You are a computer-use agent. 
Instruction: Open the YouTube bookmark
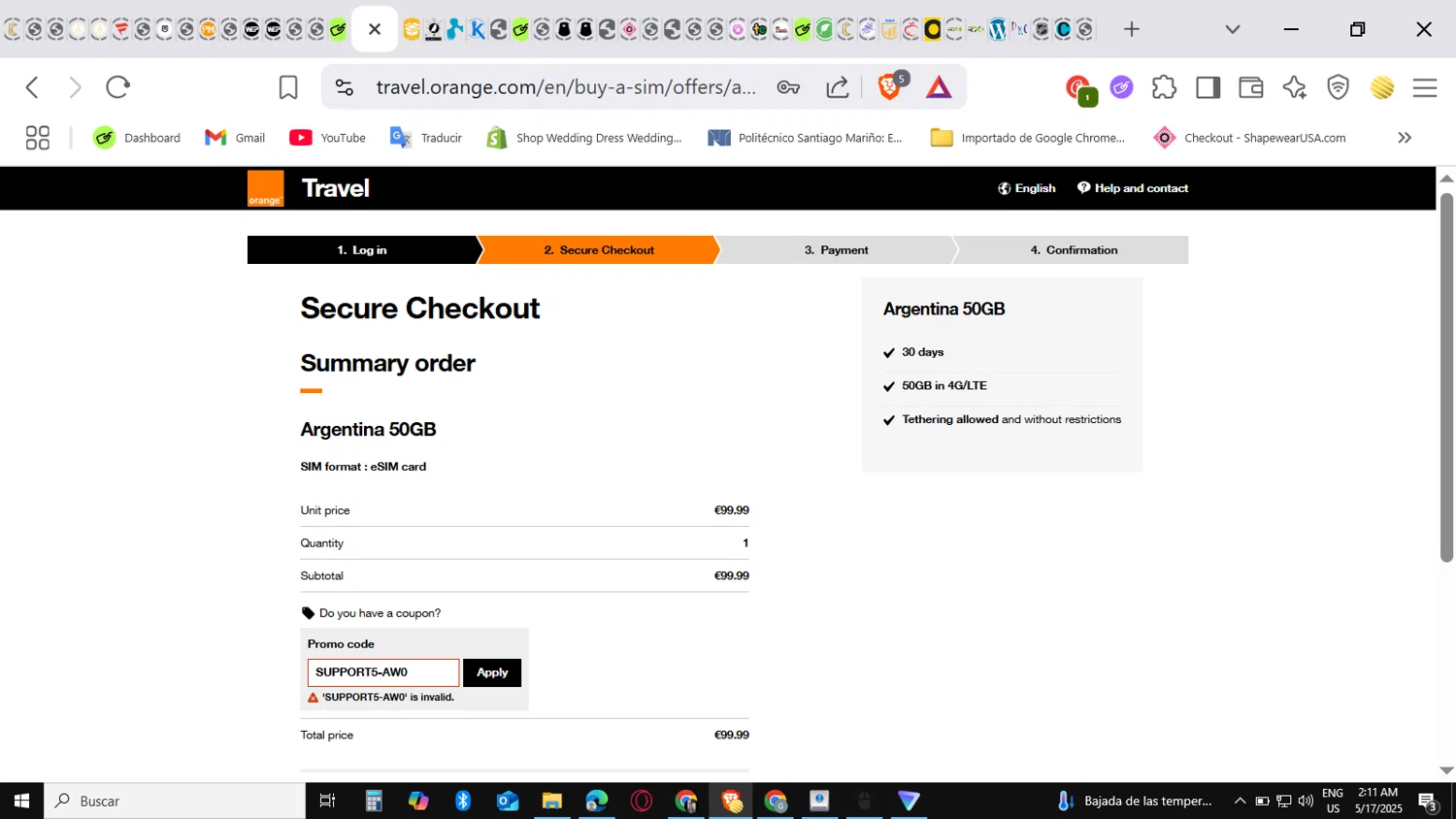[x=327, y=138]
